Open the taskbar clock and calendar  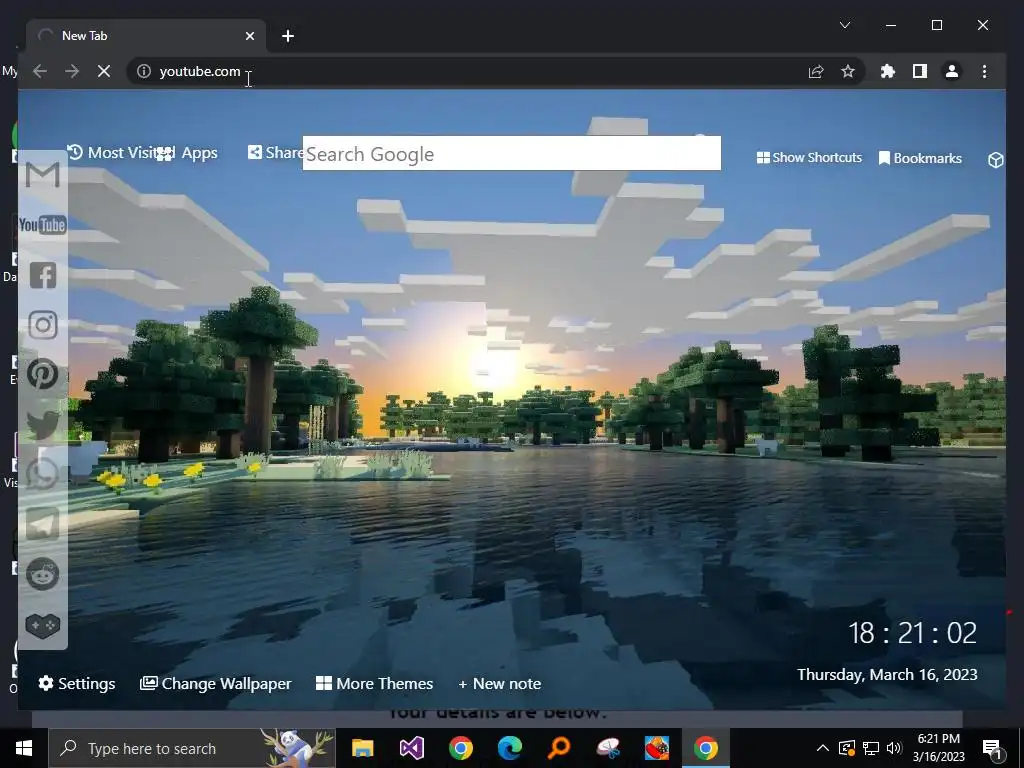(x=938, y=748)
